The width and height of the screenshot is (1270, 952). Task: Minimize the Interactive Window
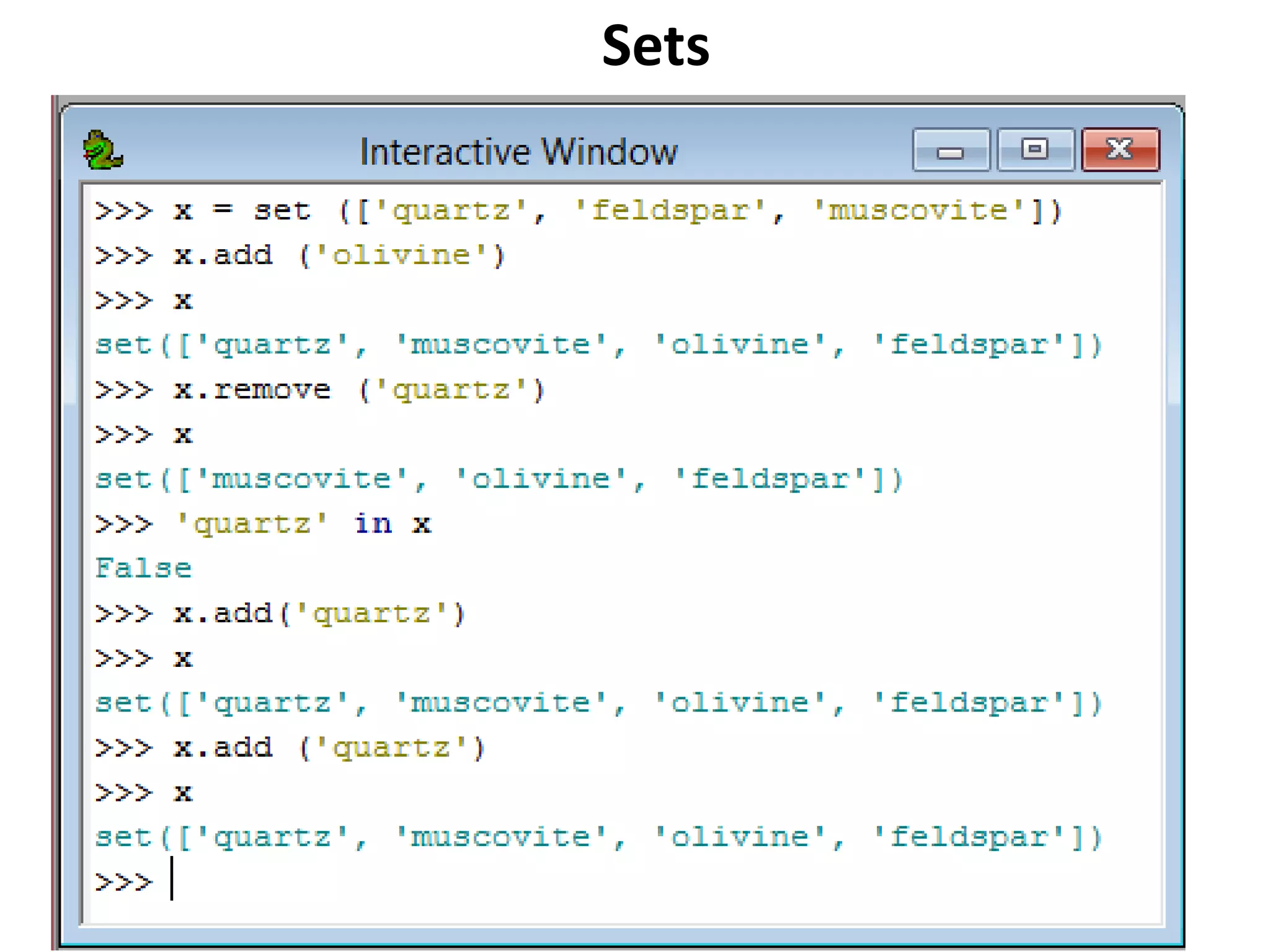pyautogui.click(x=950, y=150)
